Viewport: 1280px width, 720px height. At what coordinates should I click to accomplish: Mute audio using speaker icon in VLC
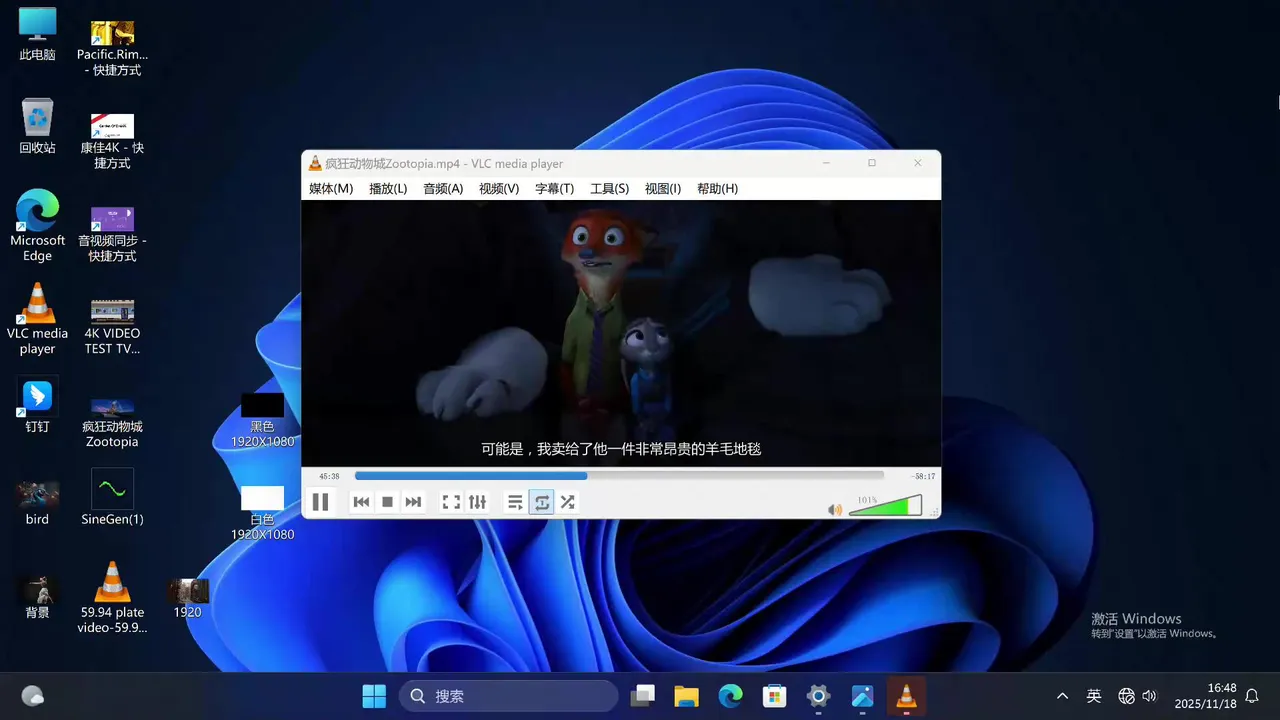coord(835,509)
